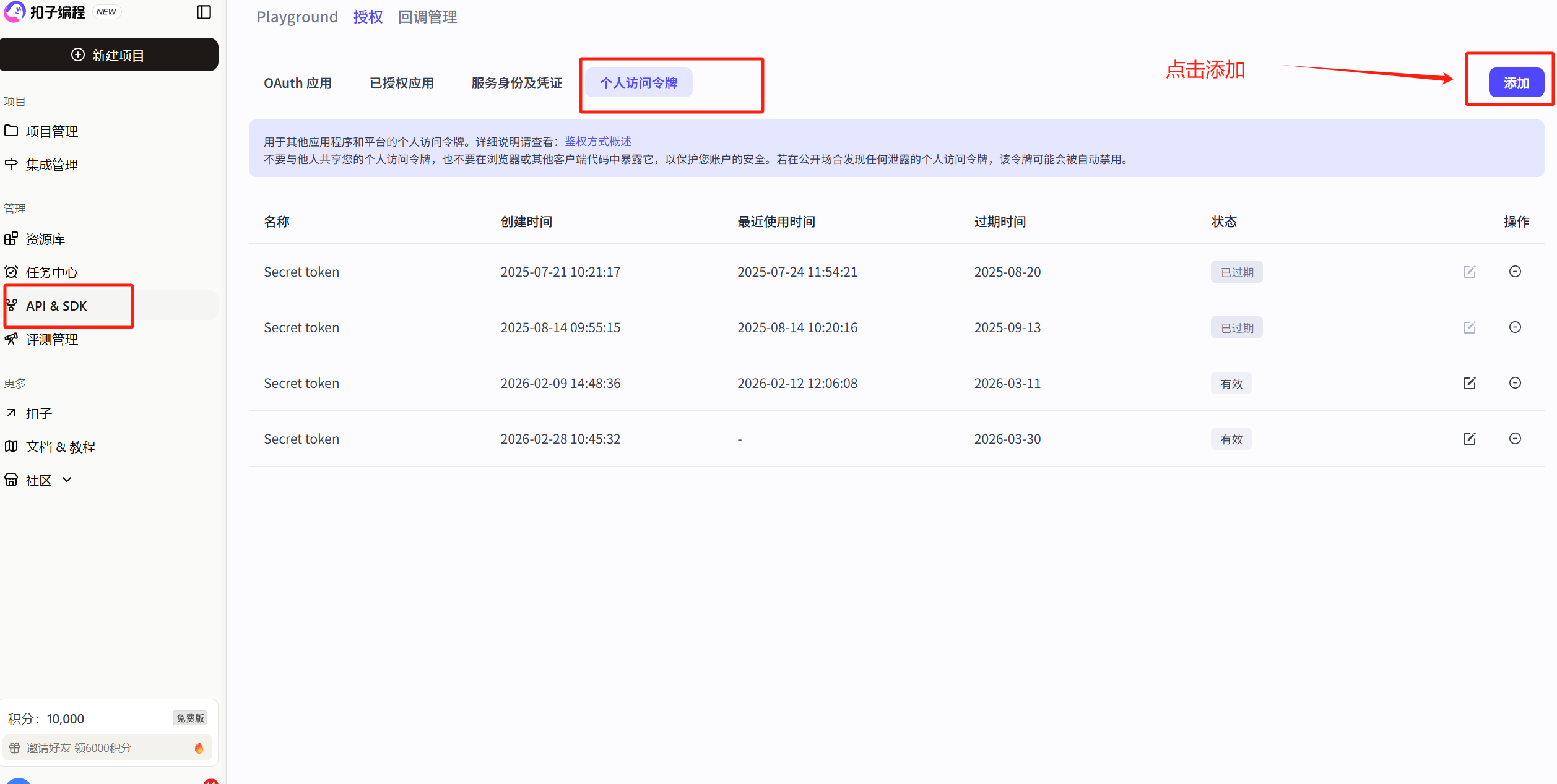The height and width of the screenshot is (784, 1557).
Task: Click the 扣子编程 logo icon
Action: [15, 12]
